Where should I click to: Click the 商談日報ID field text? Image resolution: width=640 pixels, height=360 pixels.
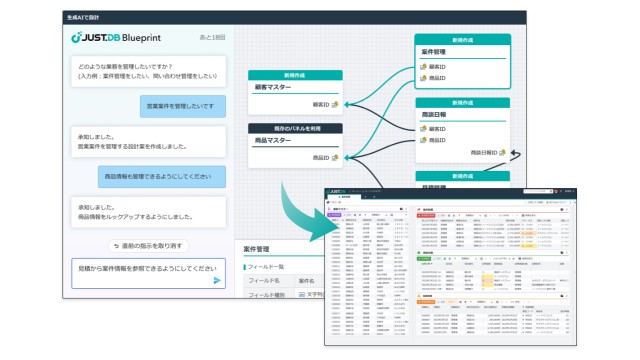[484, 152]
